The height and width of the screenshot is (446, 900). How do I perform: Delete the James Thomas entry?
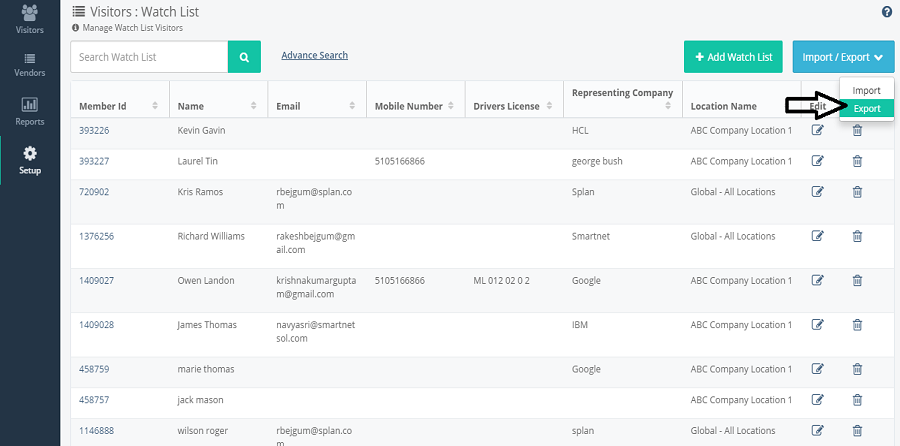[x=857, y=325]
